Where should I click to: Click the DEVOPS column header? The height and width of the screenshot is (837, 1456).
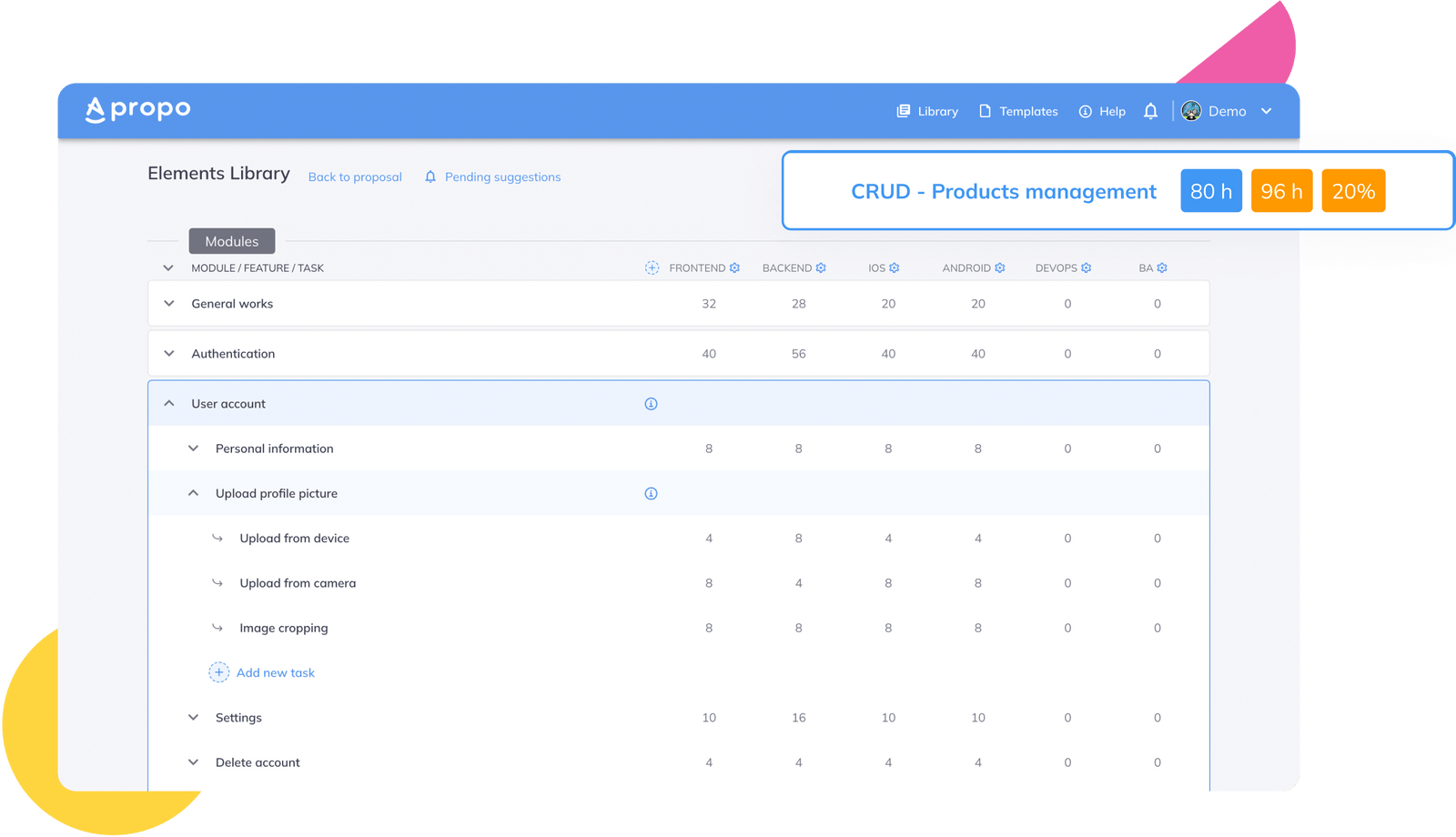coord(1057,267)
